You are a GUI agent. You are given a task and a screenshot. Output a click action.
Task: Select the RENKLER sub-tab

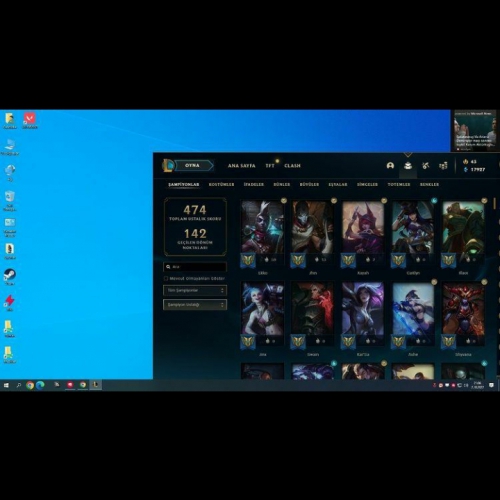(x=429, y=184)
